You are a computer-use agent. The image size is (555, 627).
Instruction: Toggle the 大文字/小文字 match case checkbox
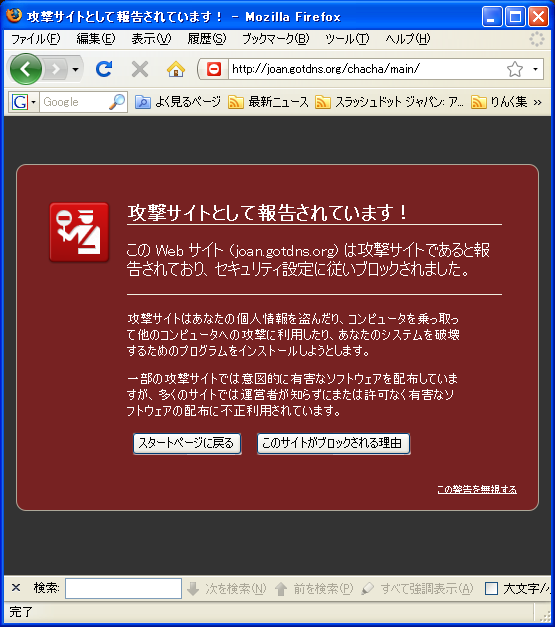click(x=491, y=588)
